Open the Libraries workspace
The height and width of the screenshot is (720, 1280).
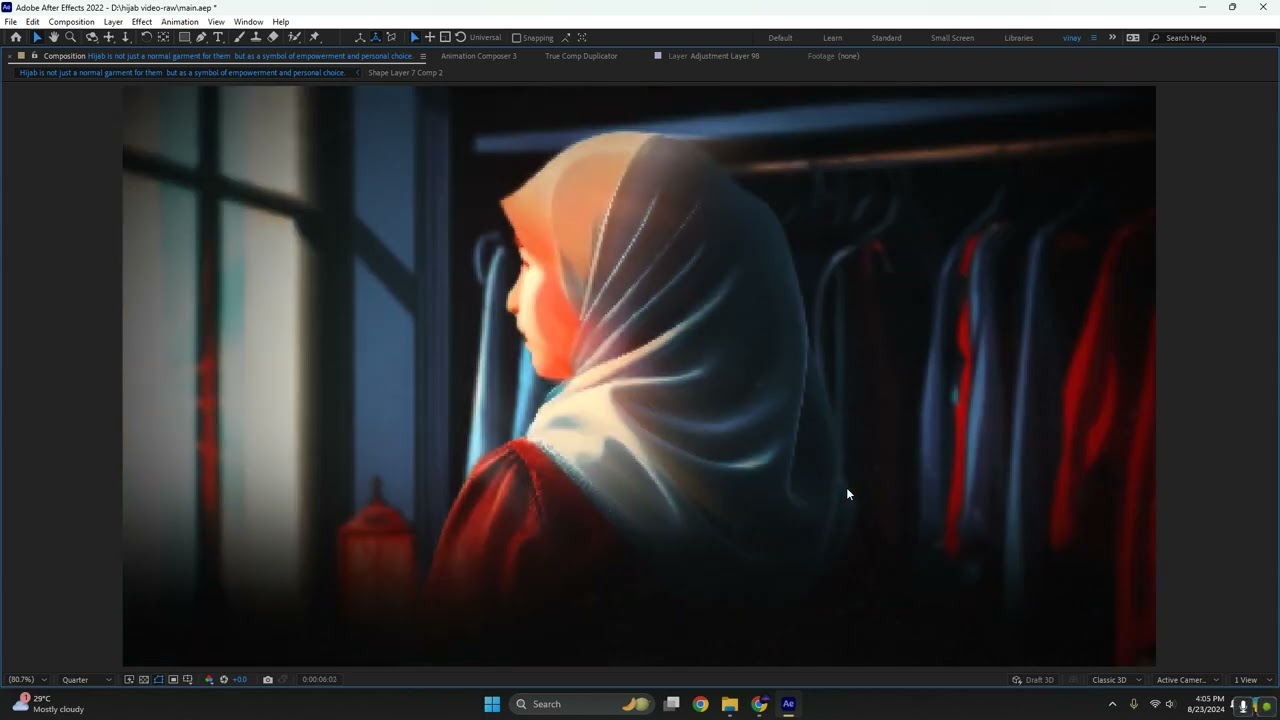click(1019, 38)
